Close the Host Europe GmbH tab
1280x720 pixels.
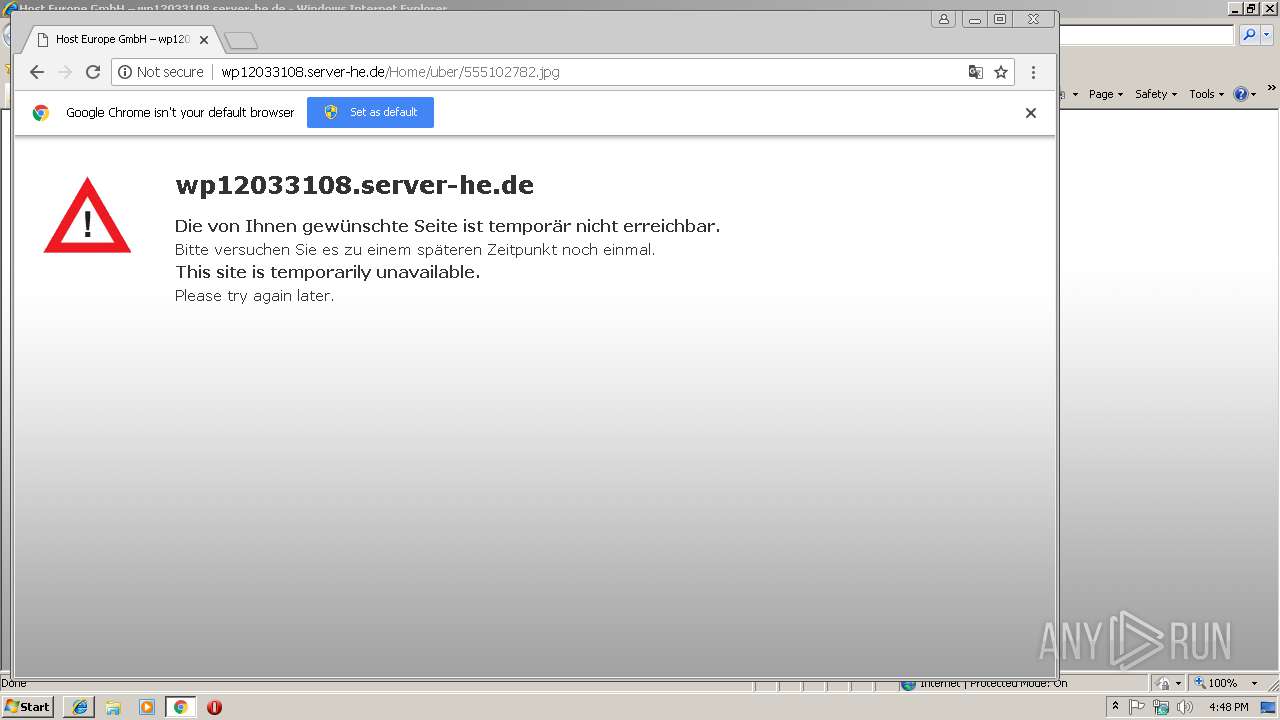click(204, 40)
